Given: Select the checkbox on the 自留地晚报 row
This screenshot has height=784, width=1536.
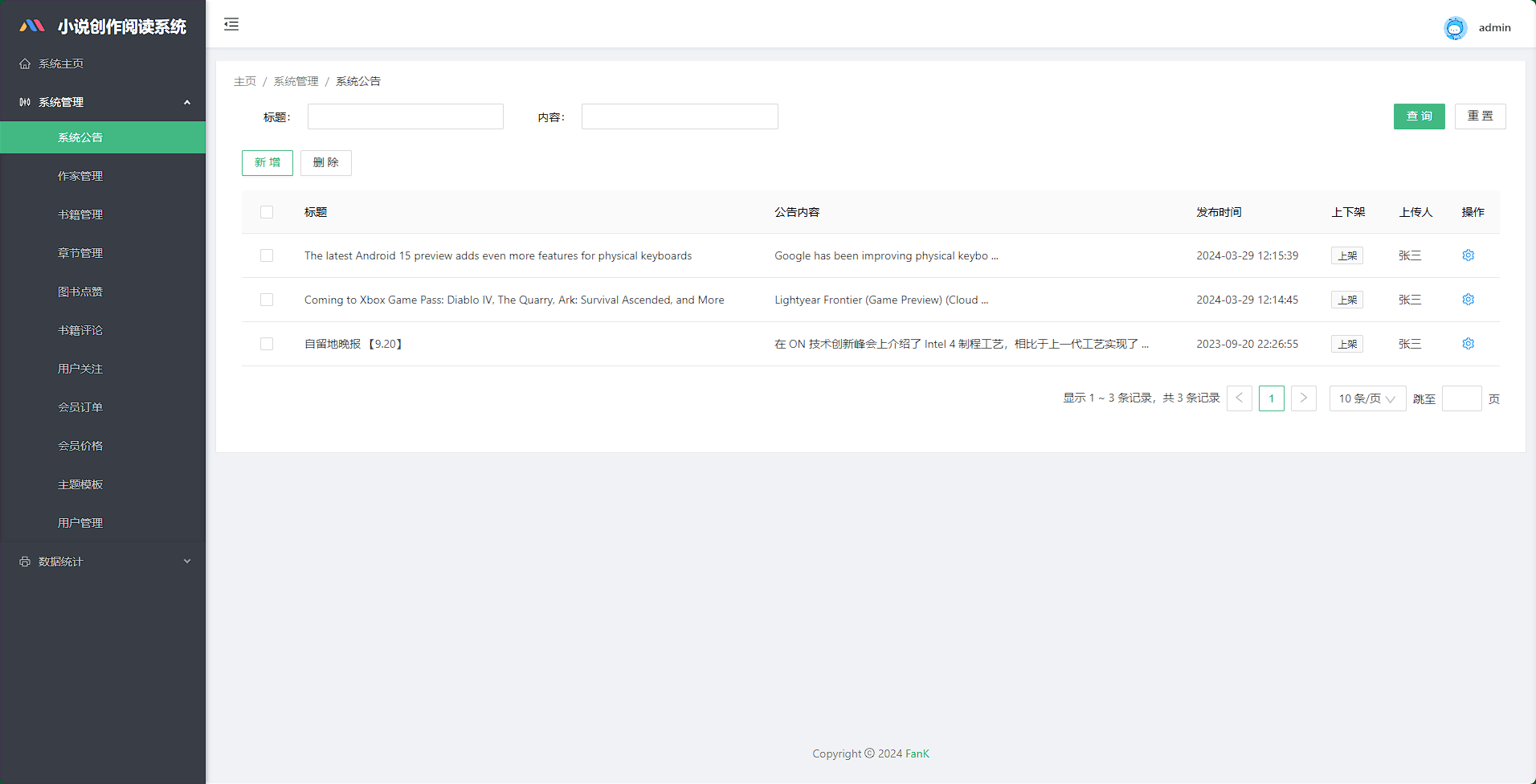Looking at the screenshot, I should coord(267,344).
